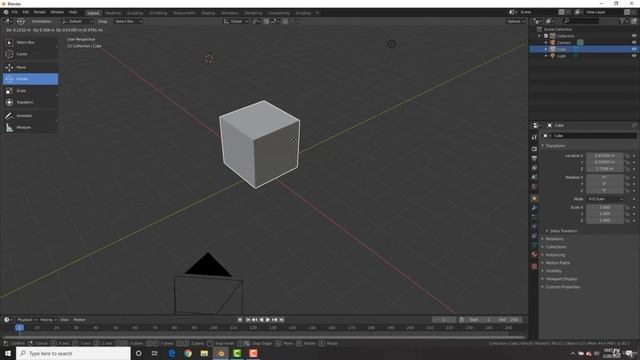Open the Object Data properties tab
Image resolution: width=640 pixels, height=360 pixels.
[x=534, y=245]
